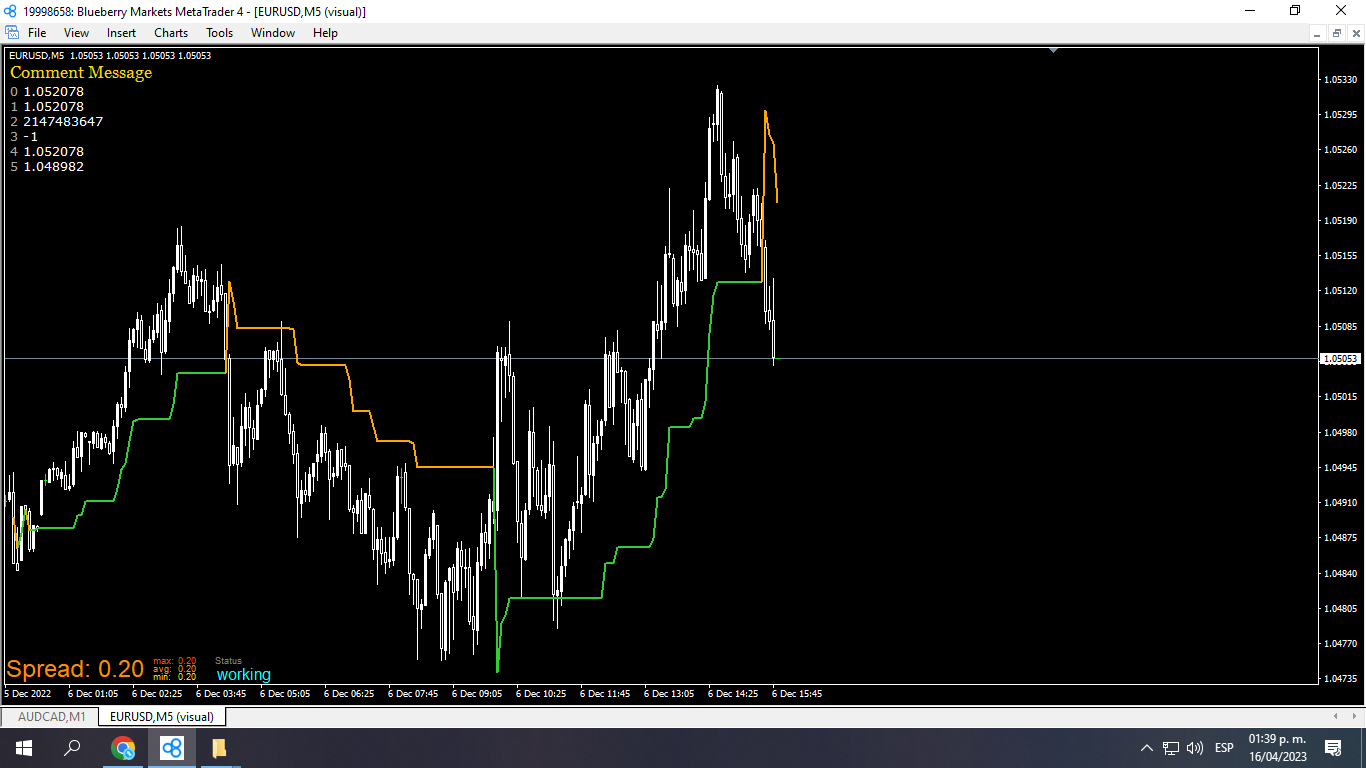Image resolution: width=1366 pixels, height=768 pixels.
Task: Open Google Chrome from the taskbar
Action: click(123, 748)
